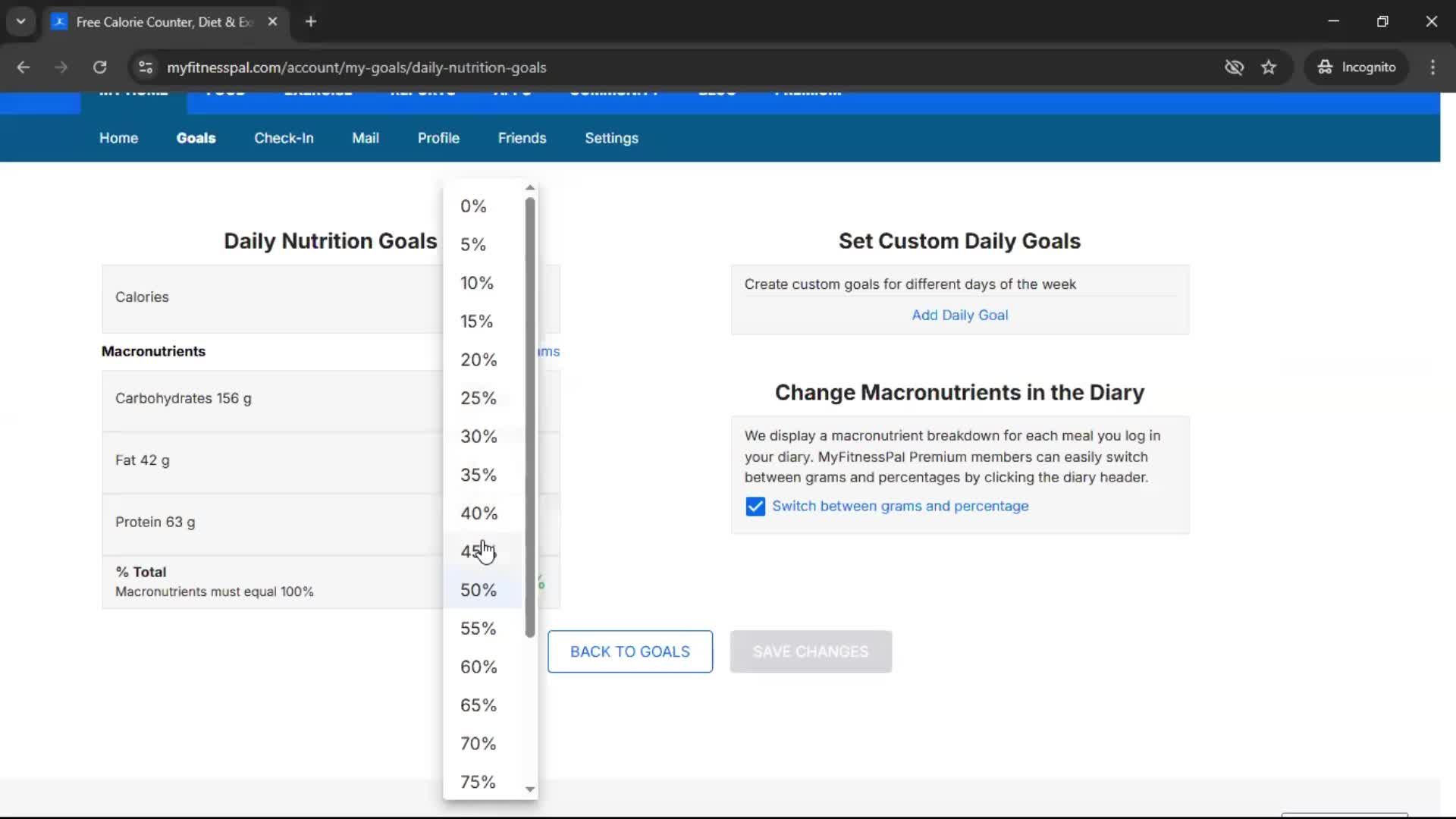Bookmark this page with the star icon
The width and height of the screenshot is (1456, 819).
(1269, 67)
